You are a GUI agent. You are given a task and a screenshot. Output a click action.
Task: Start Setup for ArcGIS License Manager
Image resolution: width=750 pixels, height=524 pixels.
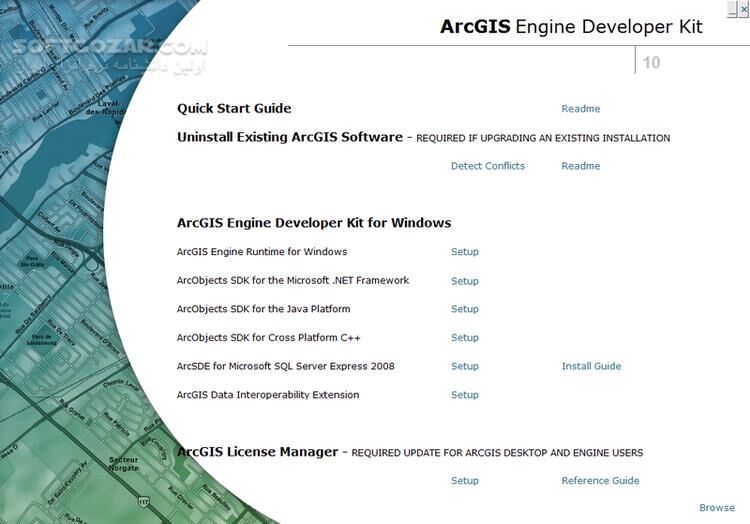(x=464, y=480)
